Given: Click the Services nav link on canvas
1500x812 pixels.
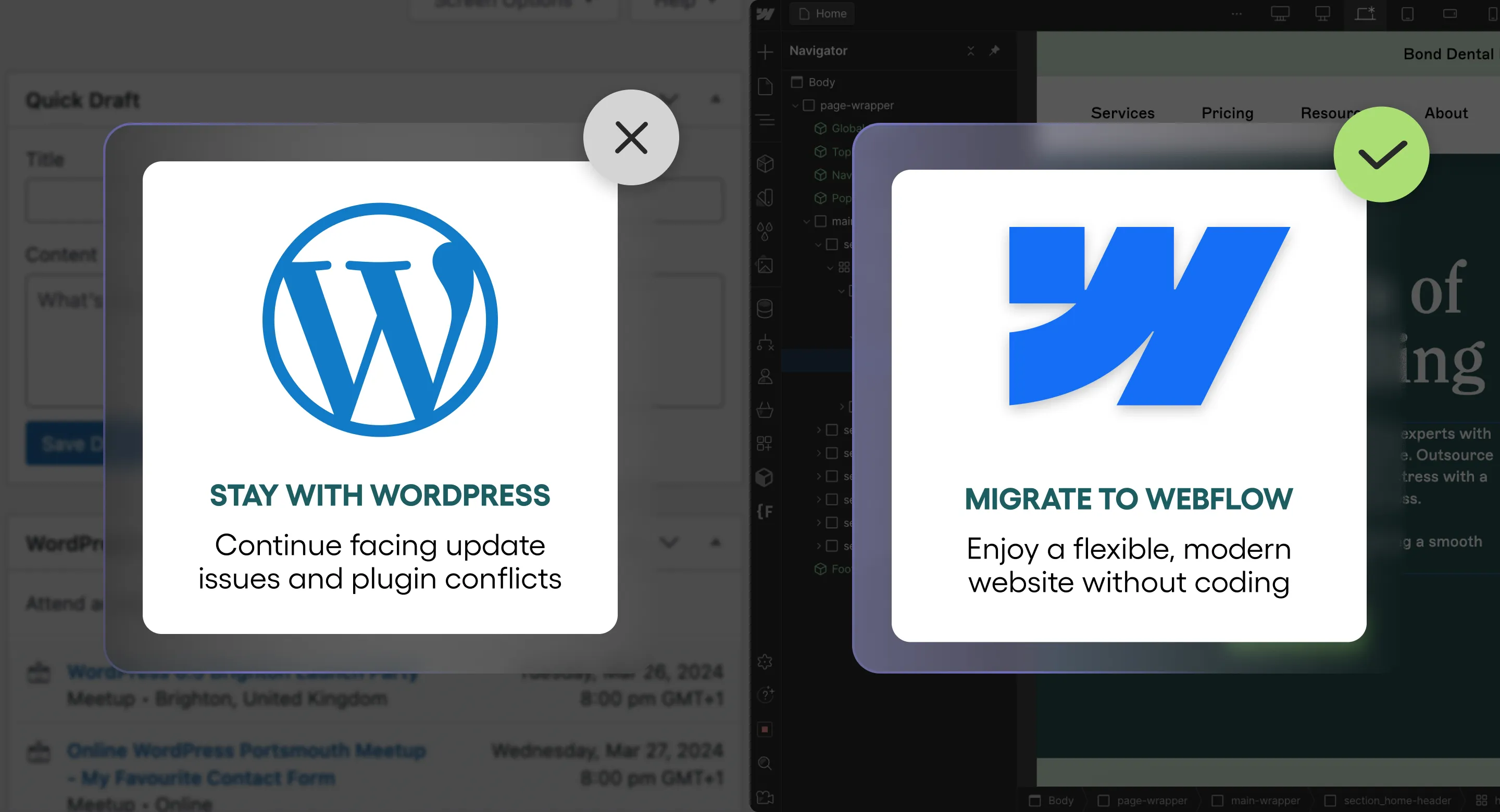Looking at the screenshot, I should [1122, 112].
